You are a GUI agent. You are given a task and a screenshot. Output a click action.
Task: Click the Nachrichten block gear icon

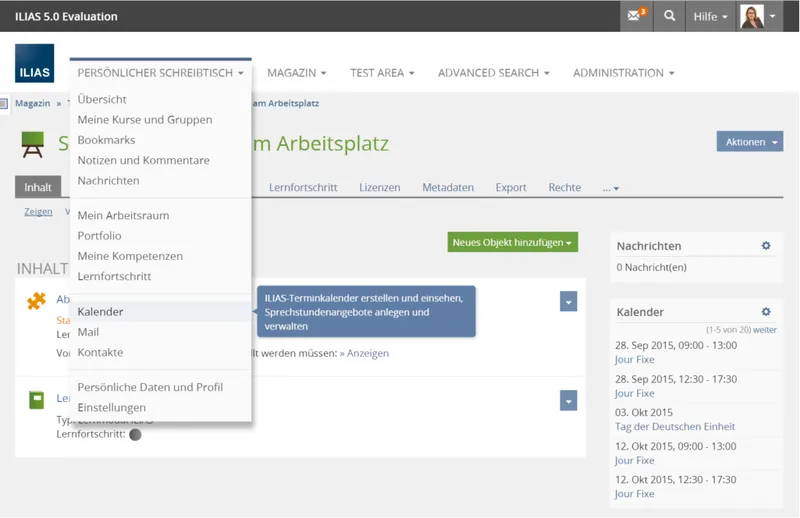[x=766, y=245]
